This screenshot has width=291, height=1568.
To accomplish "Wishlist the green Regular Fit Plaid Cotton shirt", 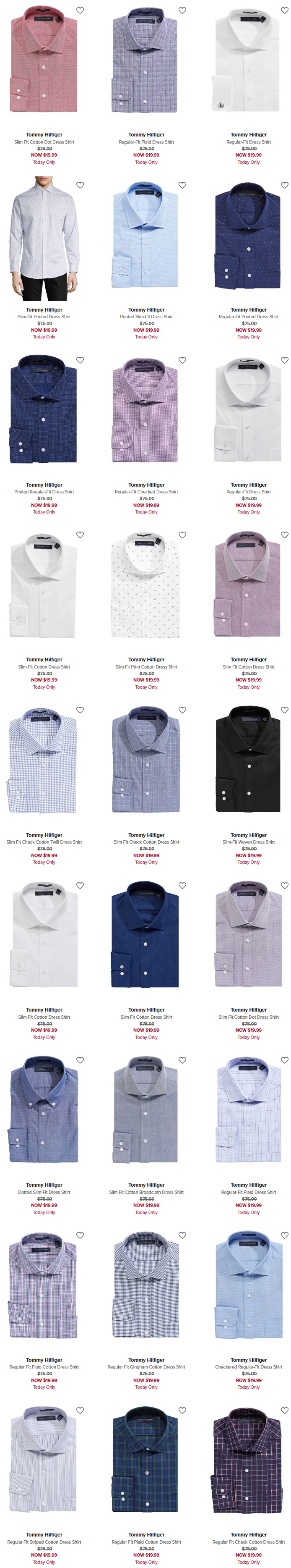I will 182,1411.
